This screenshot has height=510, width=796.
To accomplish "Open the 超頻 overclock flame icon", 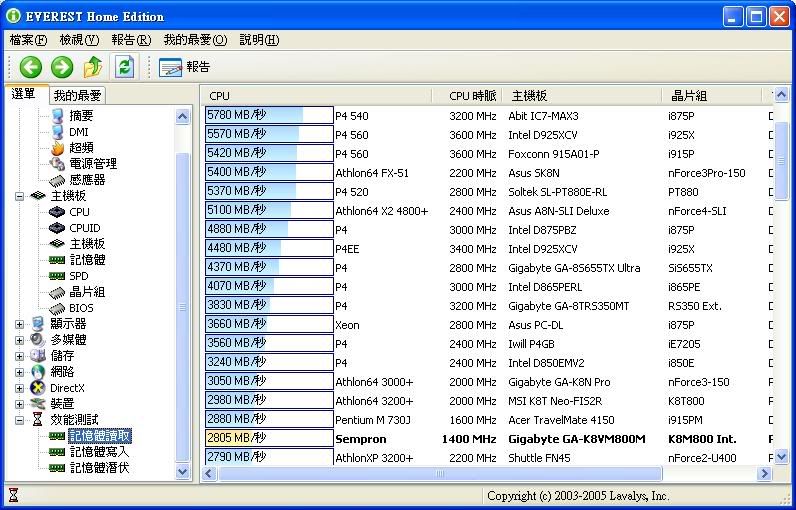I will click(57, 148).
